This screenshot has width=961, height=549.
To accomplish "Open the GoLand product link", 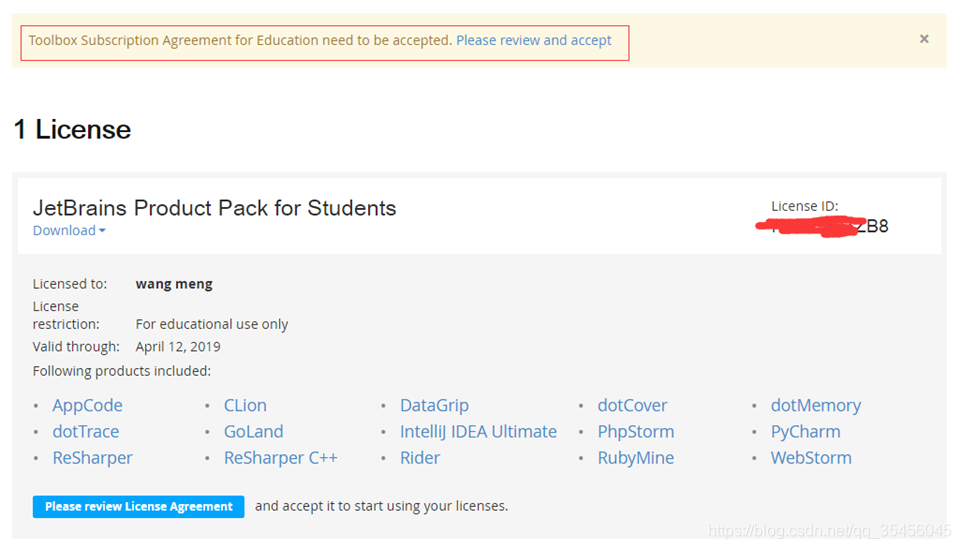I will point(253,431).
